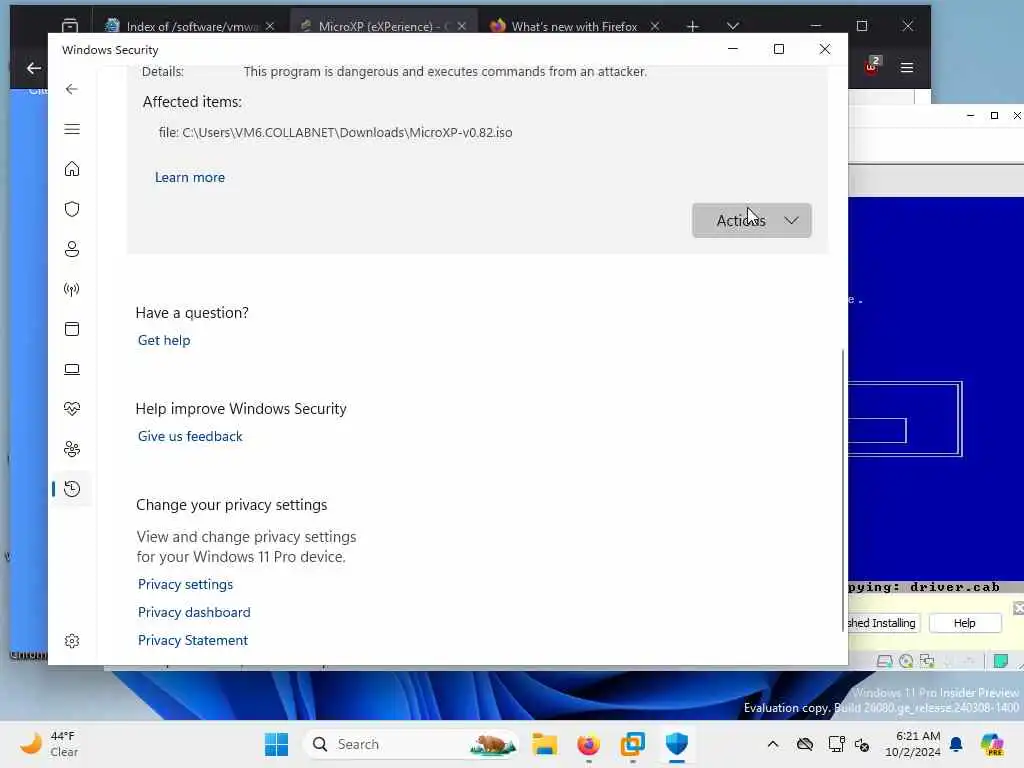Image resolution: width=1024 pixels, height=768 pixels.
Task: Click the hard disk status icon in VMware
Action: pyautogui.click(x=884, y=661)
